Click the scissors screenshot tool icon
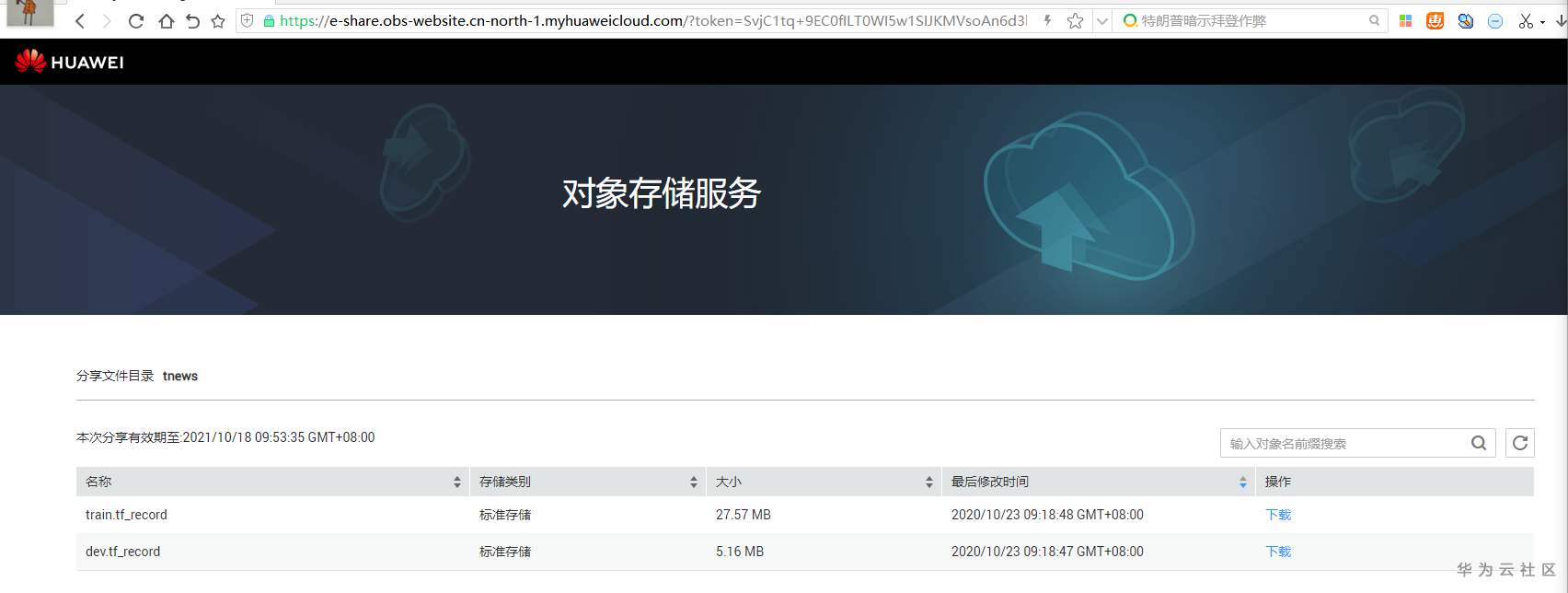The image size is (1568, 593). tap(1526, 20)
